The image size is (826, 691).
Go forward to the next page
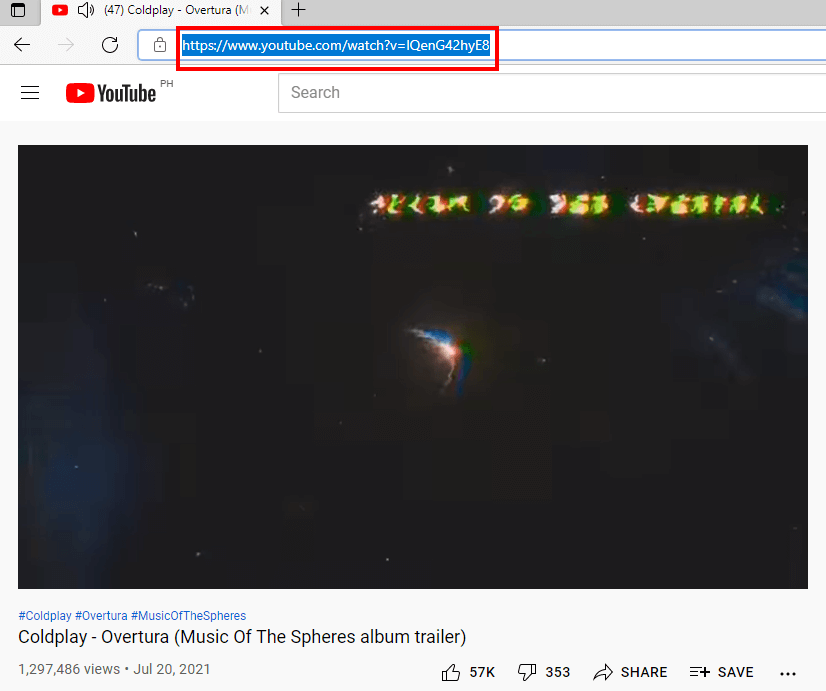[x=66, y=45]
